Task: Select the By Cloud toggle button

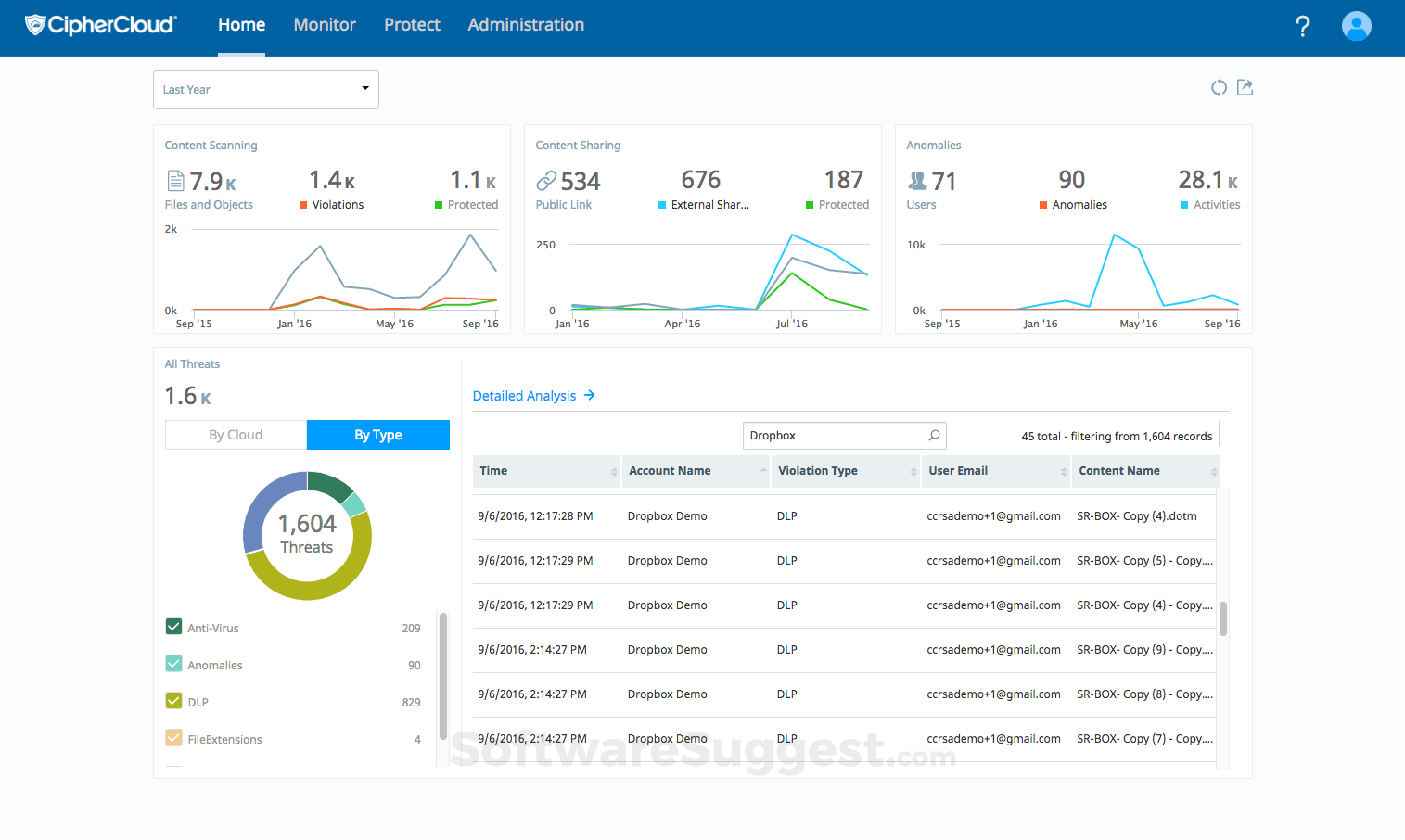Action: point(236,434)
